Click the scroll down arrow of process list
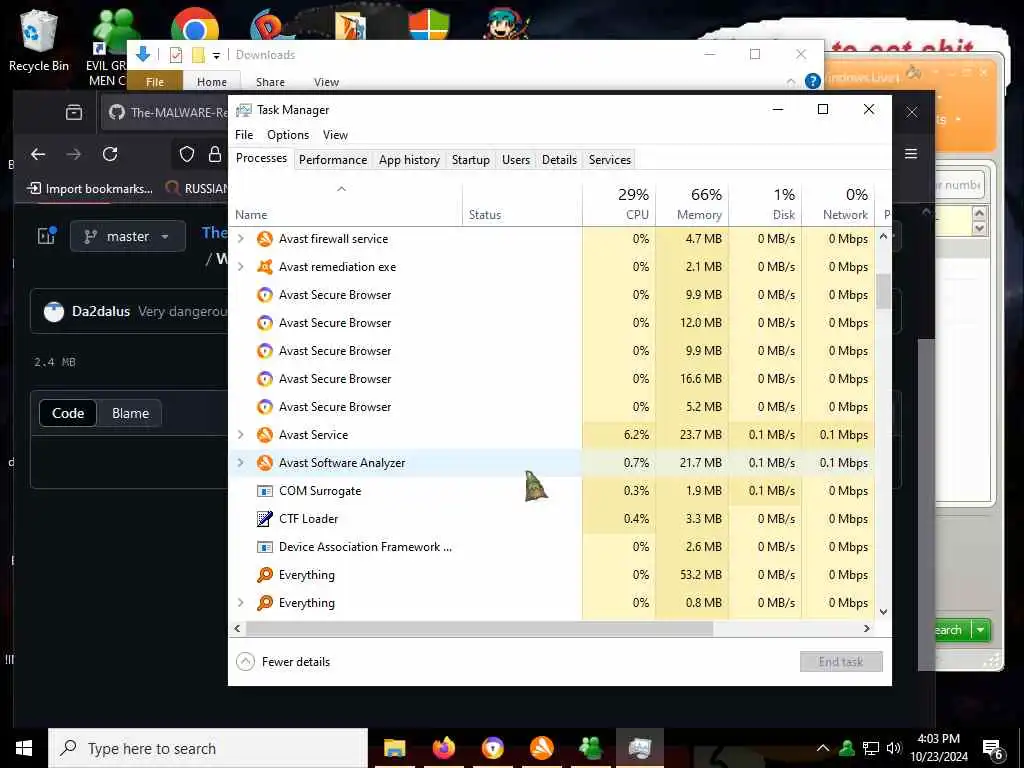The image size is (1024, 768). (883, 612)
